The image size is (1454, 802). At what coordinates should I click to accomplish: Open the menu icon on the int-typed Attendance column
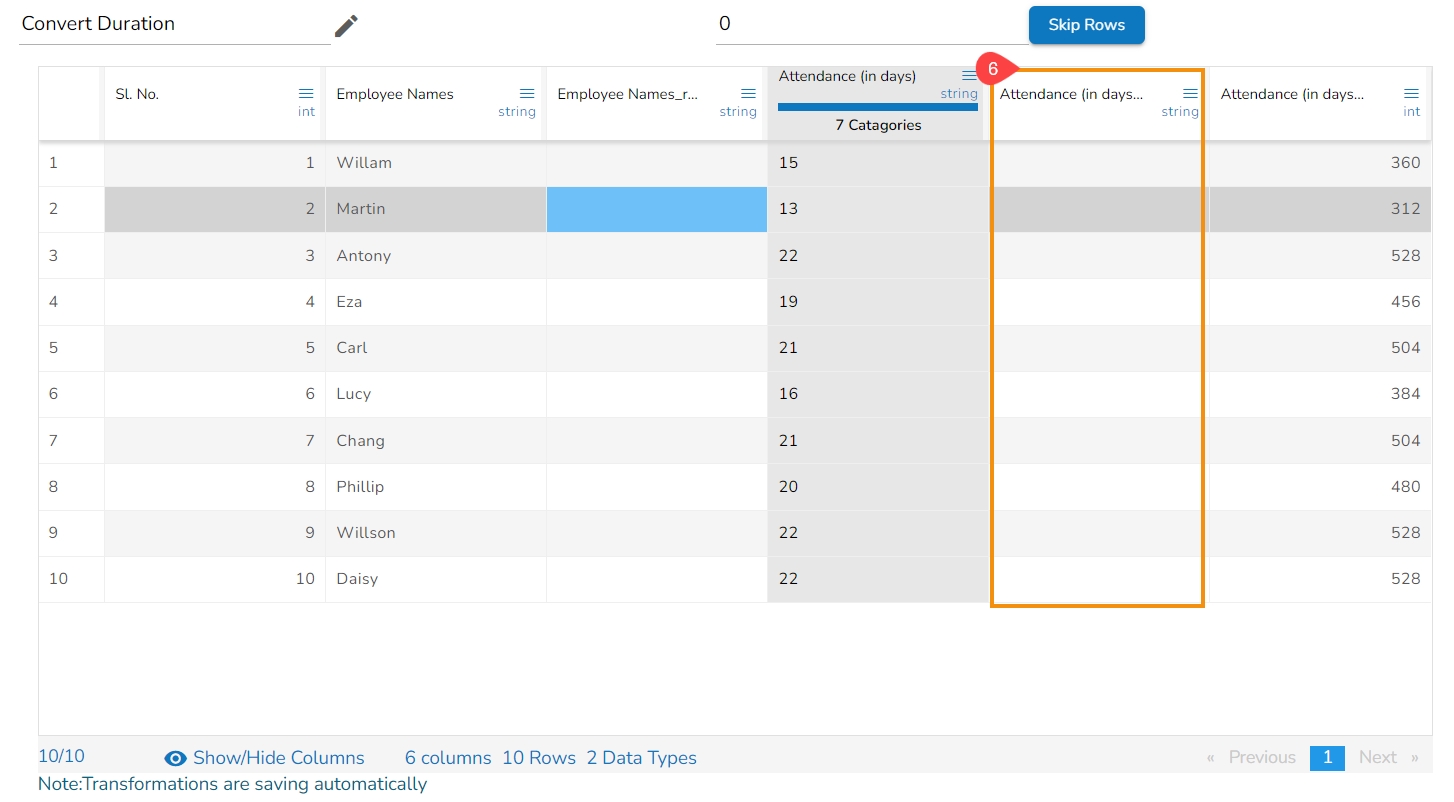(x=1411, y=94)
